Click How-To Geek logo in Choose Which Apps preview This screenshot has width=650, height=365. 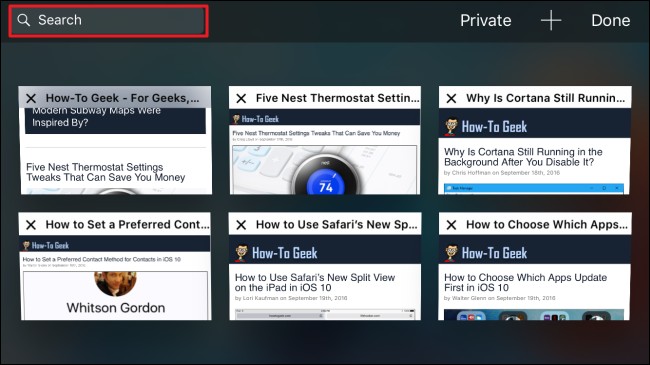pos(486,253)
